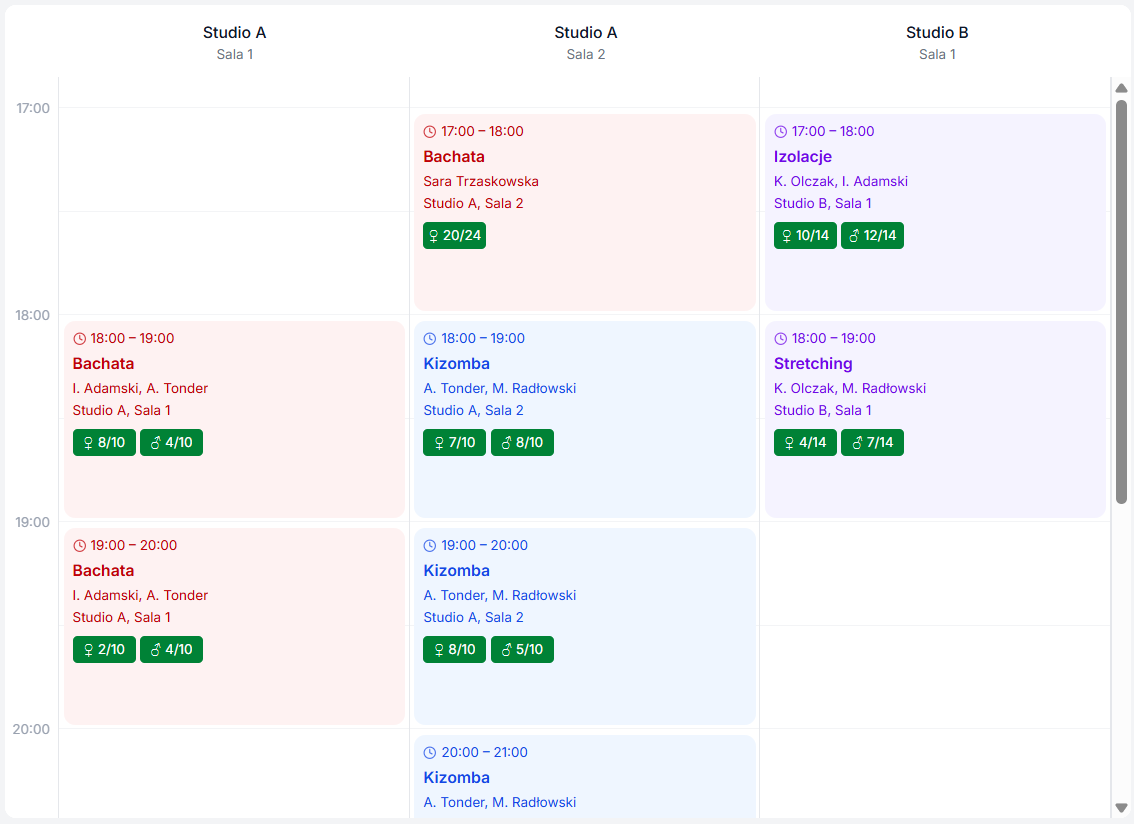The image size is (1134, 824).
Task: Click male 5/10 badge on 19:00 Kizomba
Action: tap(522, 650)
